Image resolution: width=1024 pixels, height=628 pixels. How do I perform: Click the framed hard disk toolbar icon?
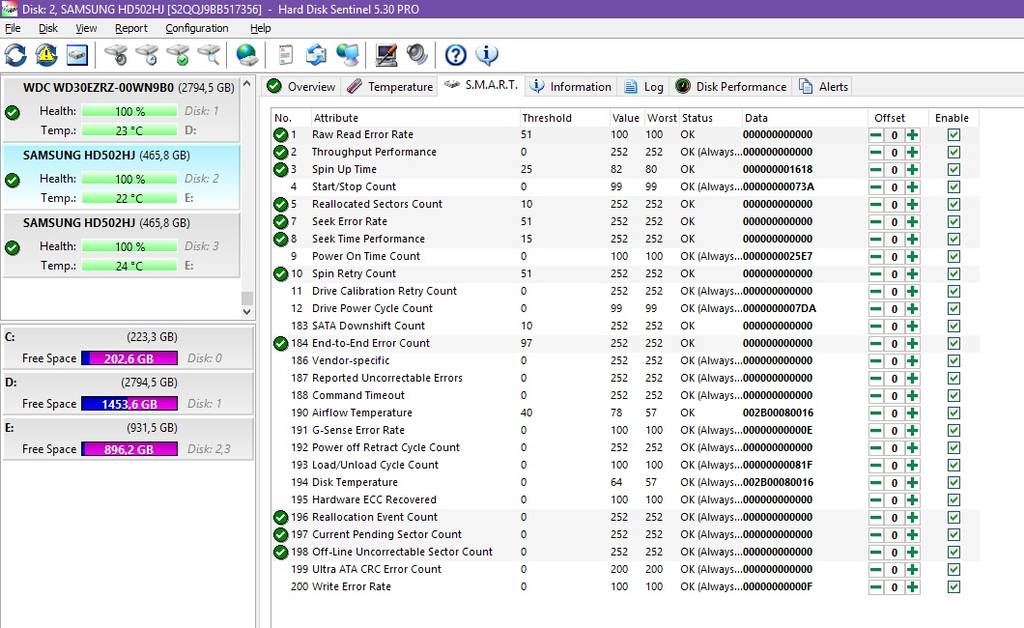pyautogui.click(x=77, y=55)
